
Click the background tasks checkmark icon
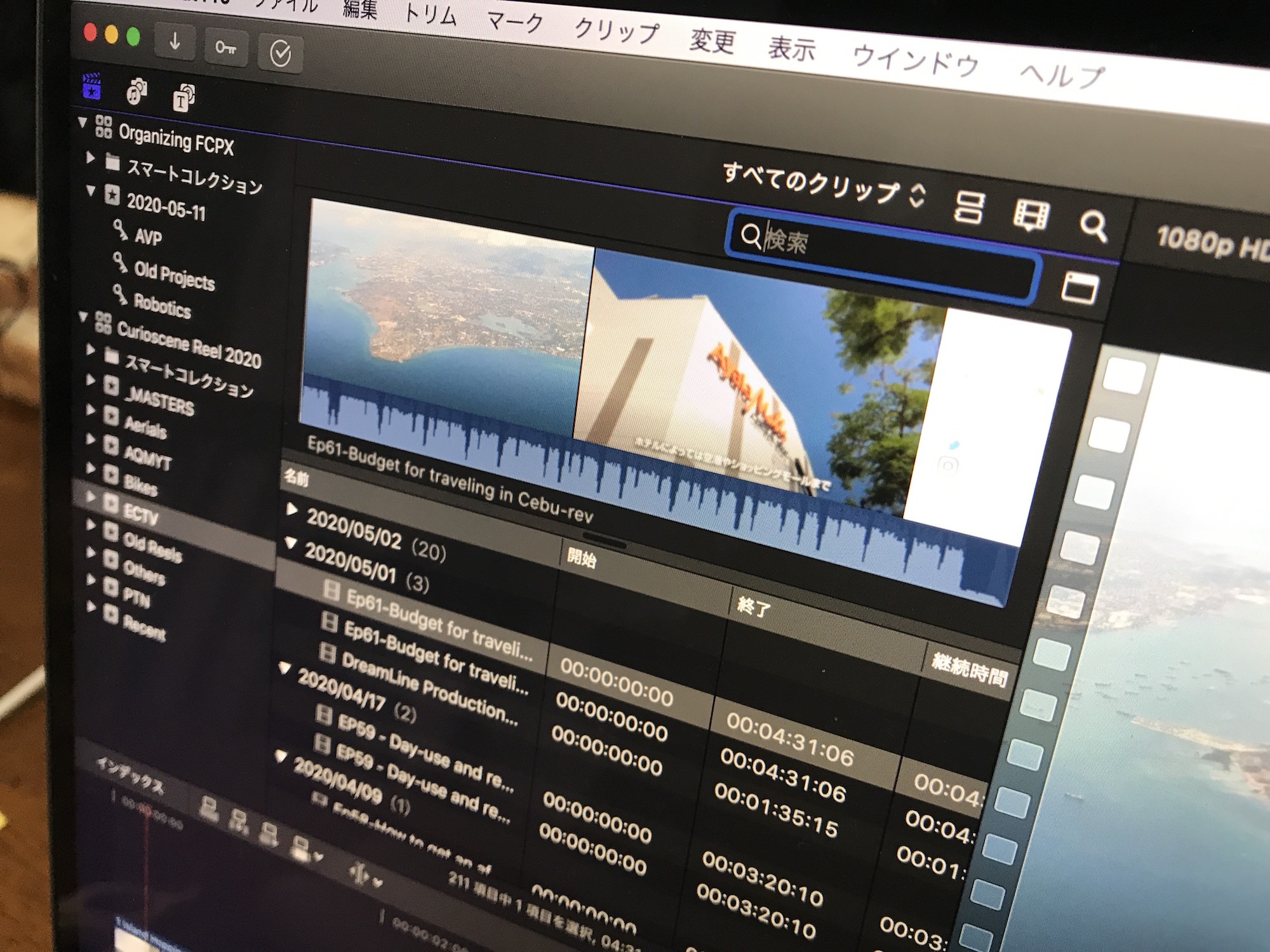[x=280, y=53]
